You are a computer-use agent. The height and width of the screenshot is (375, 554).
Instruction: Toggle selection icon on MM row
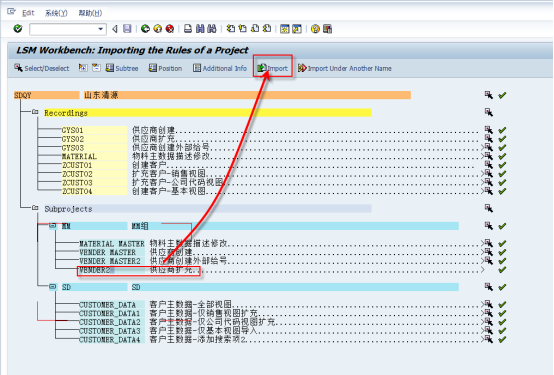click(489, 225)
